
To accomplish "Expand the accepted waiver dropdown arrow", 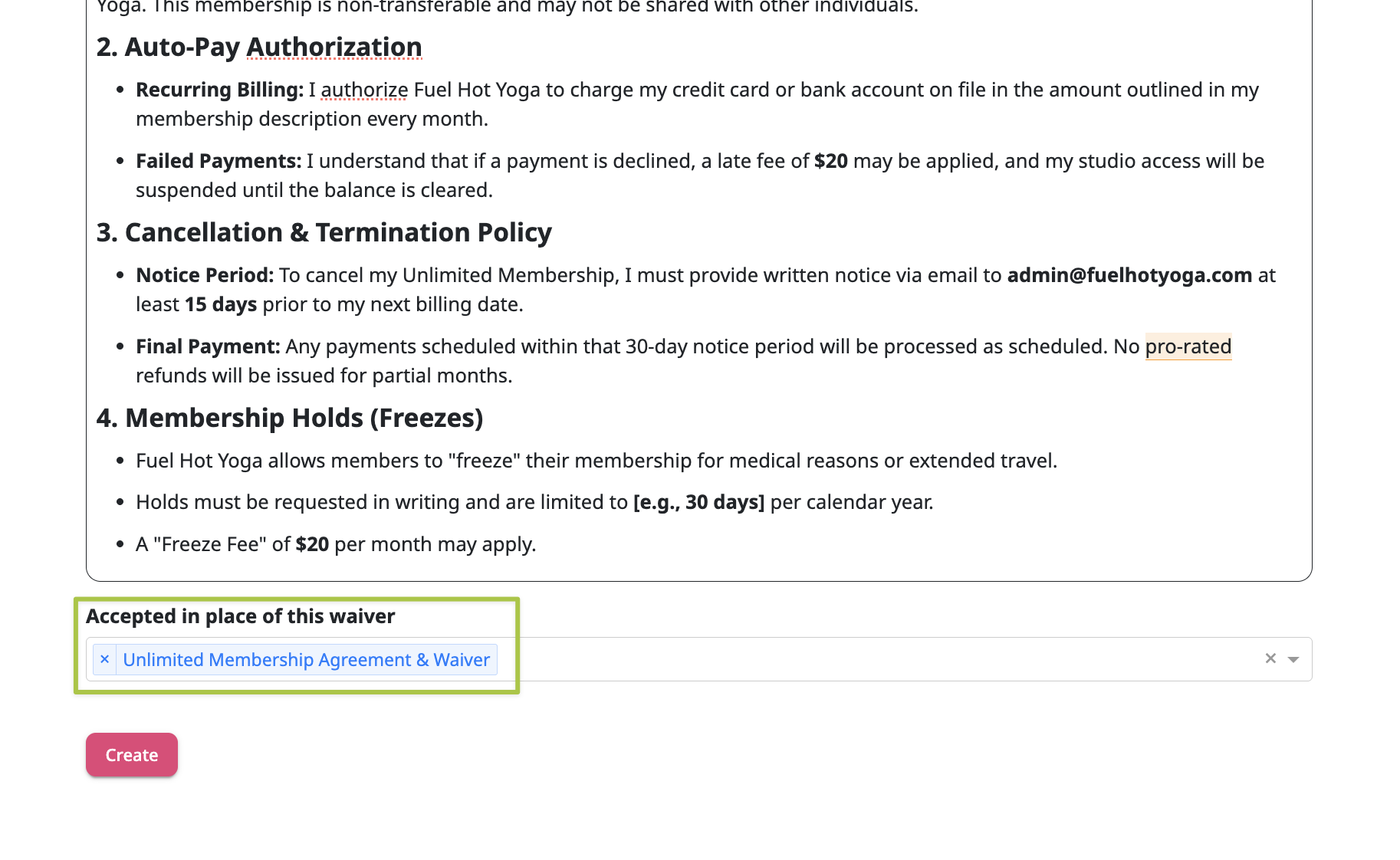I will (1293, 659).
